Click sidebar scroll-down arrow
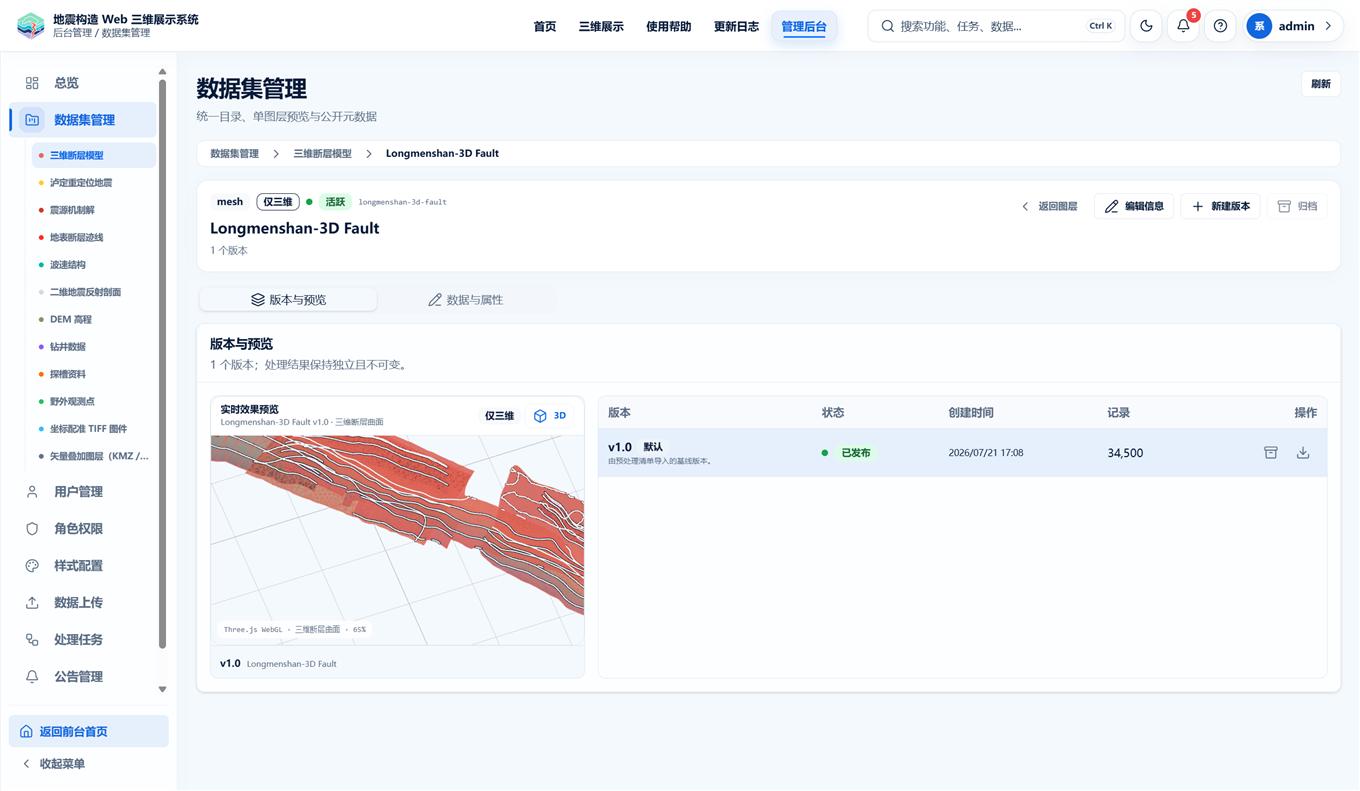 pos(162,689)
